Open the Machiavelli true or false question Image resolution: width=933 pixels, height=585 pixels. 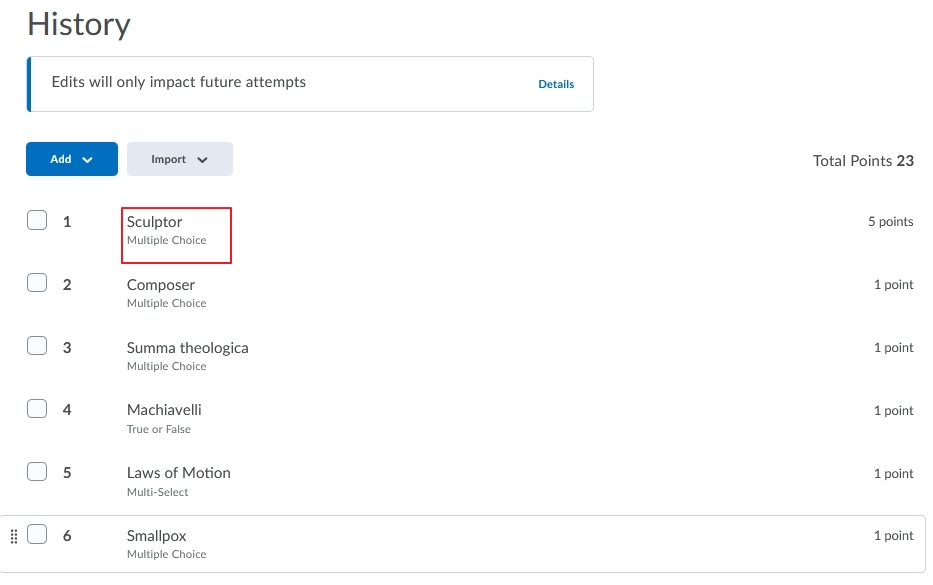[164, 410]
